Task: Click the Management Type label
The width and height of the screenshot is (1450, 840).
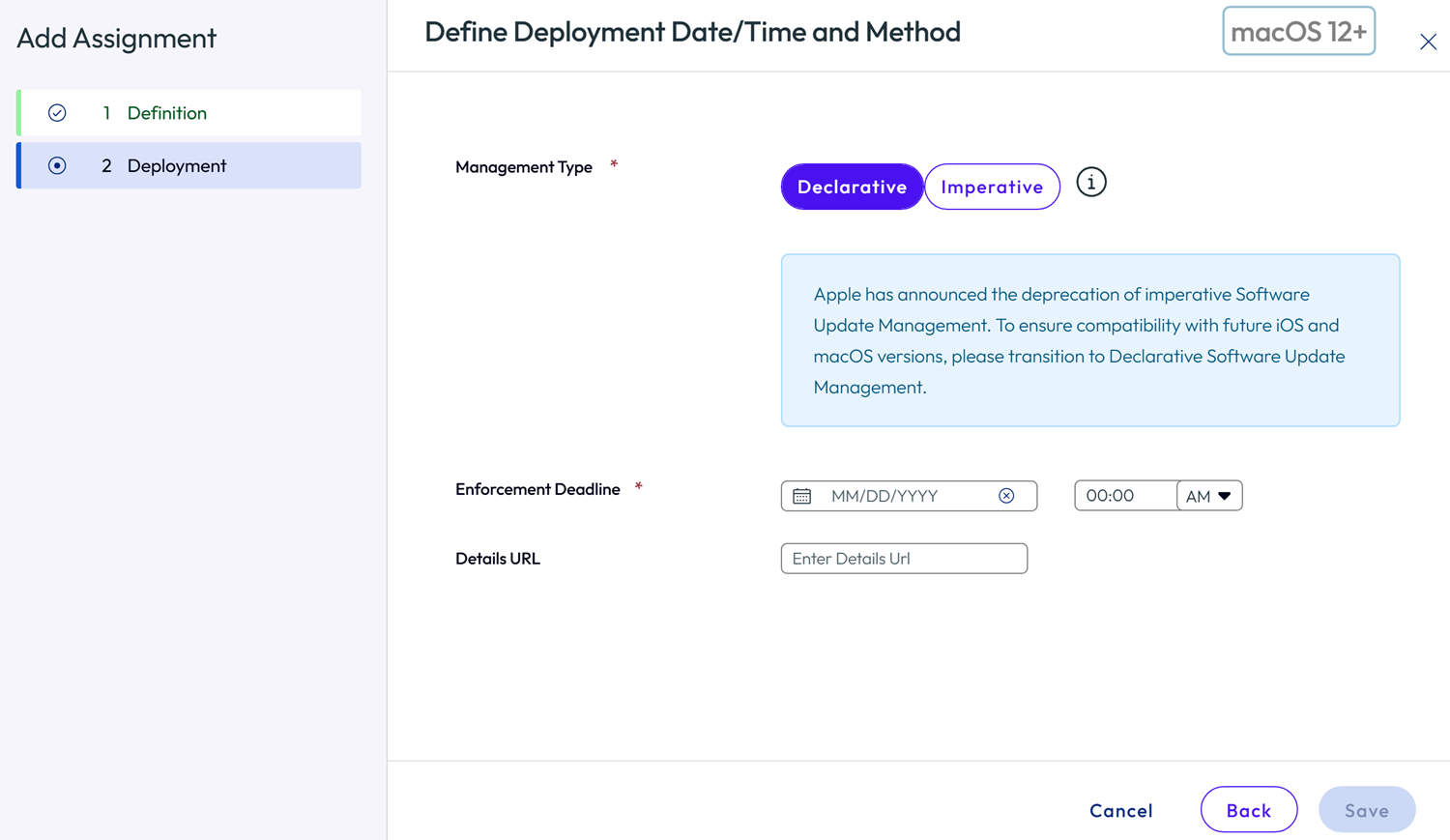Action: pos(524,167)
